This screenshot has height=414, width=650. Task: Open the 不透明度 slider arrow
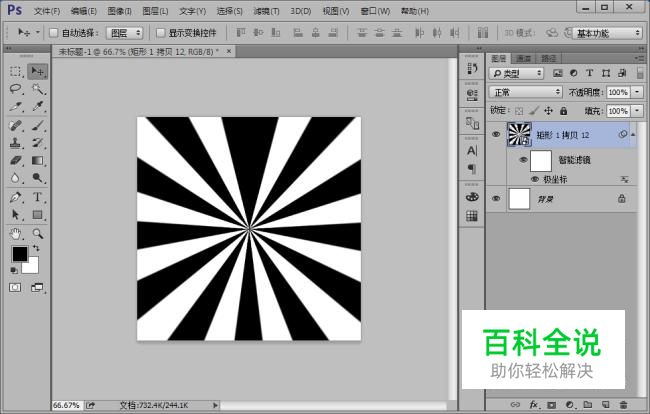click(637, 92)
